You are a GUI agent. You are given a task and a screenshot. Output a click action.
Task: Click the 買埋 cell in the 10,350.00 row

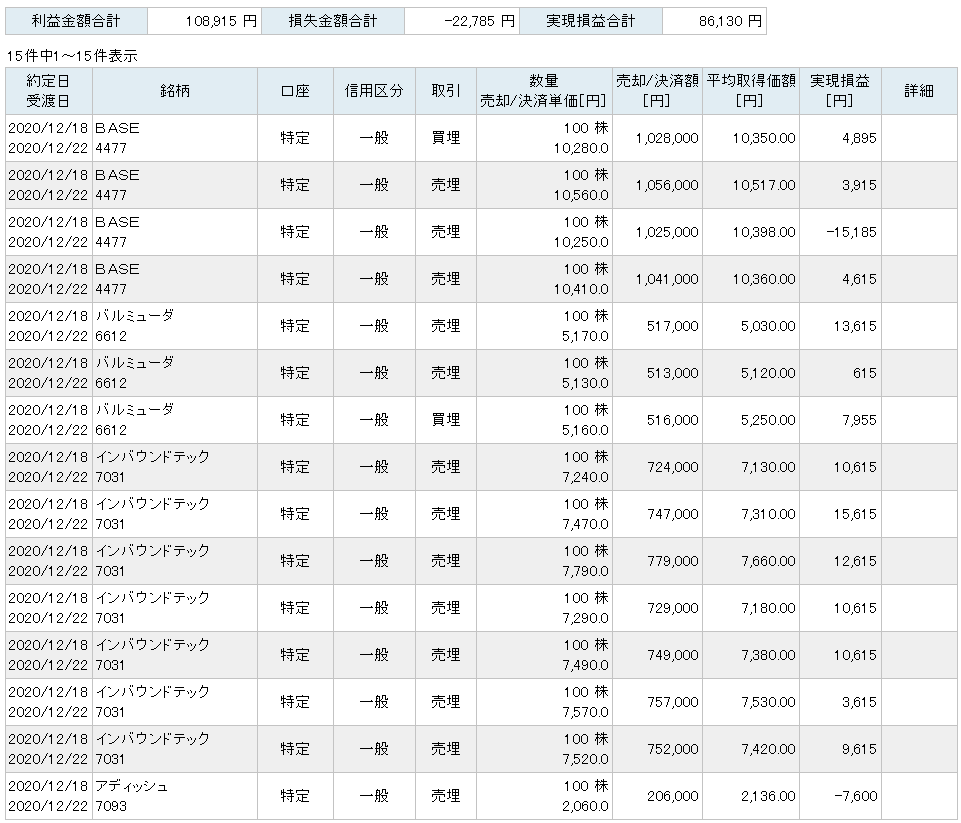[446, 138]
